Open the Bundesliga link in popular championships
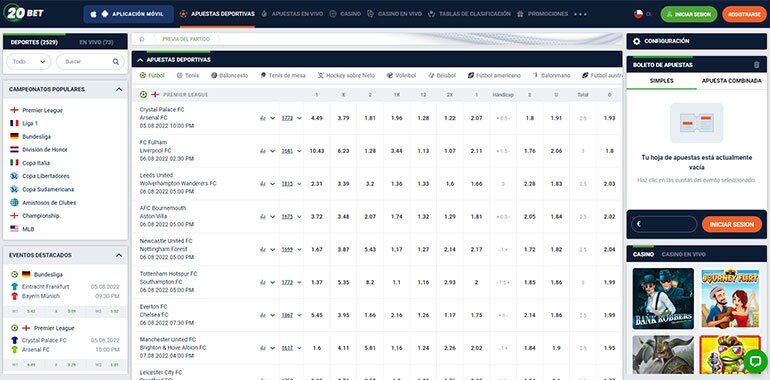The width and height of the screenshot is (770, 380). coord(36,136)
